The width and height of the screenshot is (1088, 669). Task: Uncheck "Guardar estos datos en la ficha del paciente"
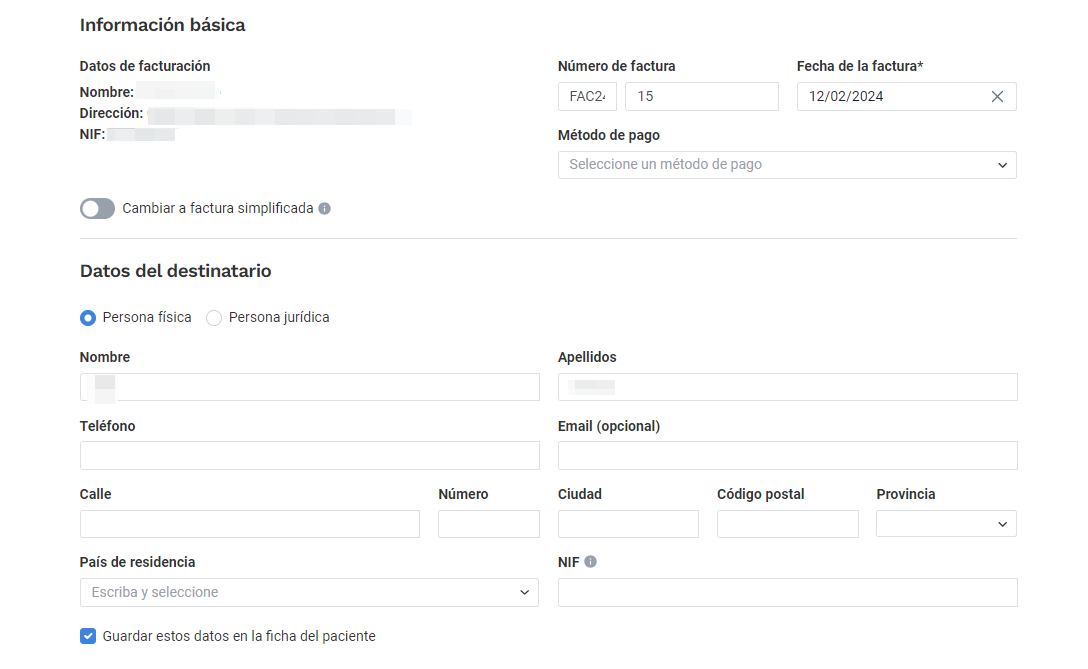[x=88, y=635]
